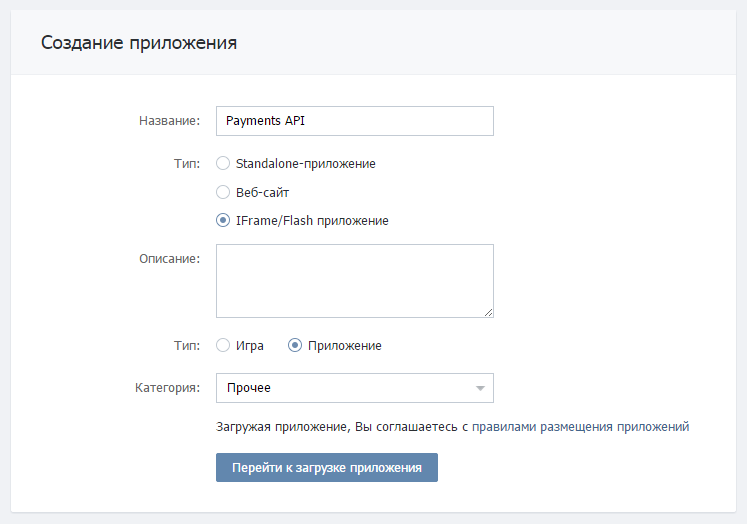Open the правилами размещения приложений link

(x=581, y=427)
